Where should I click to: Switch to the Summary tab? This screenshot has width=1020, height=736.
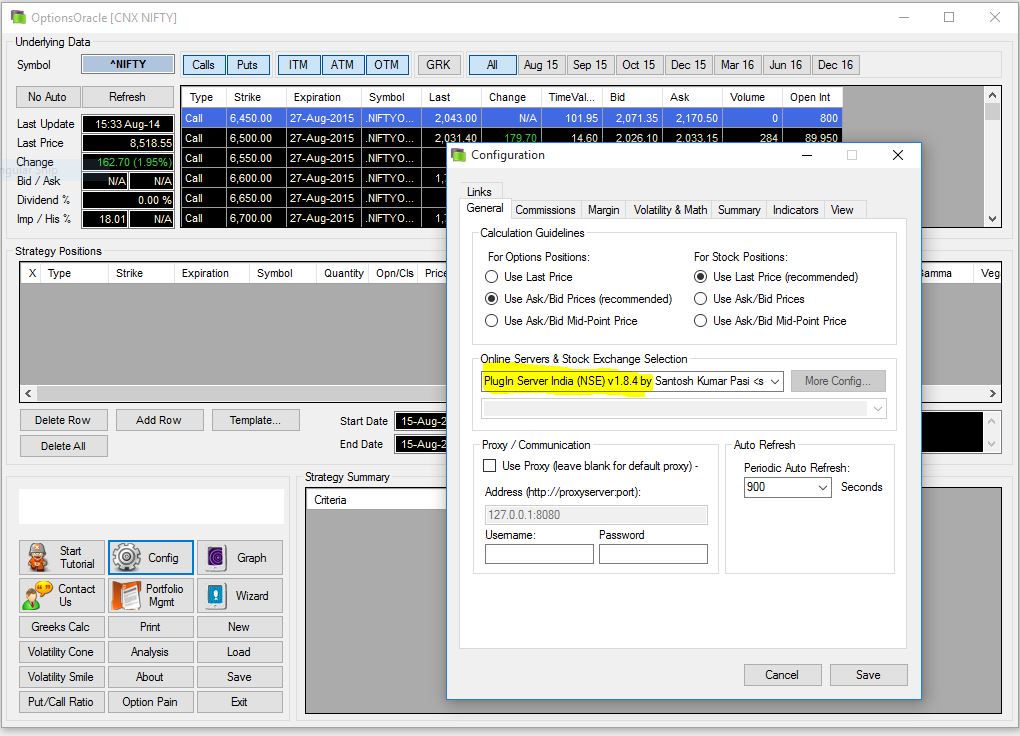739,210
